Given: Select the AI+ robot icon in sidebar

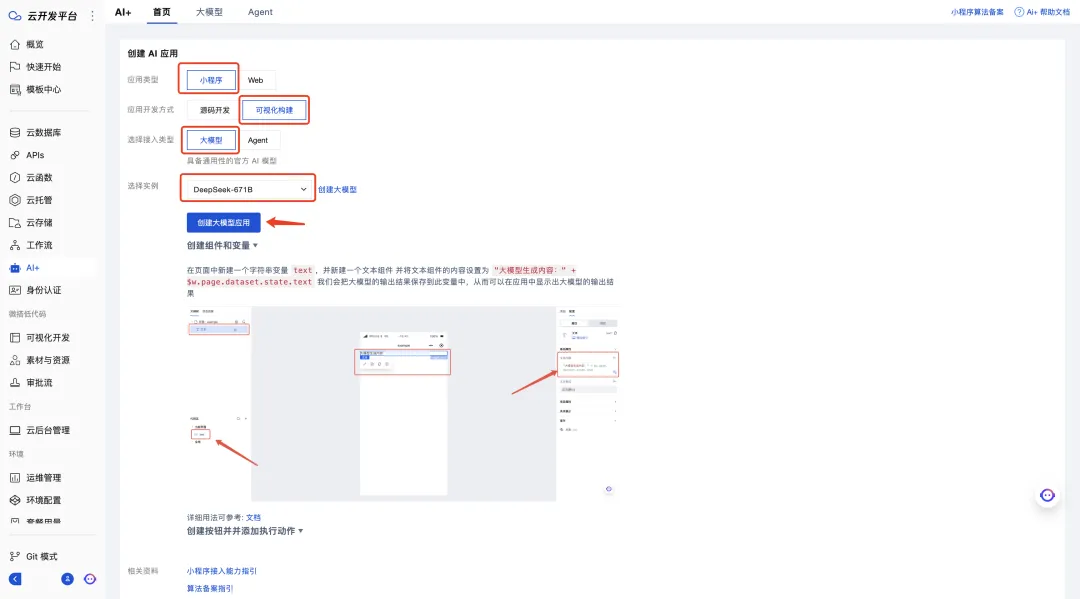Looking at the screenshot, I should [x=14, y=268].
